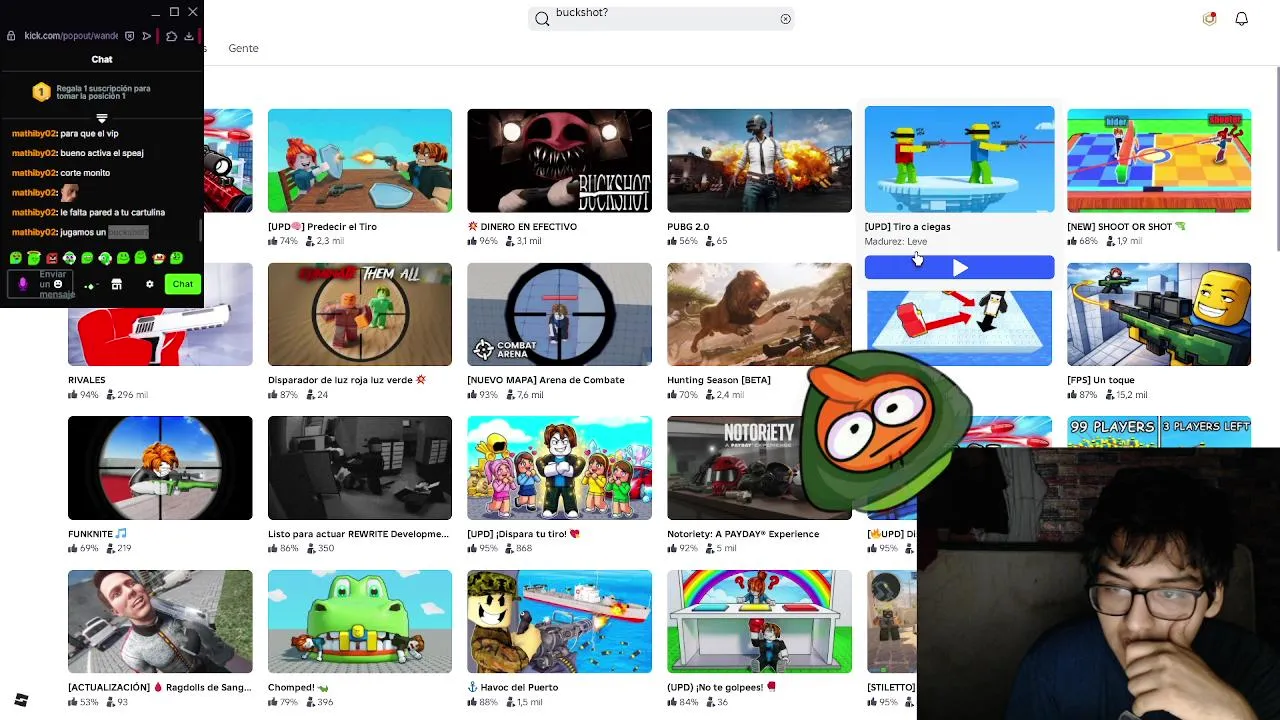The image size is (1280, 720).
Task: Click message 'le falta pared a tu cartulina'
Action: pos(112,212)
